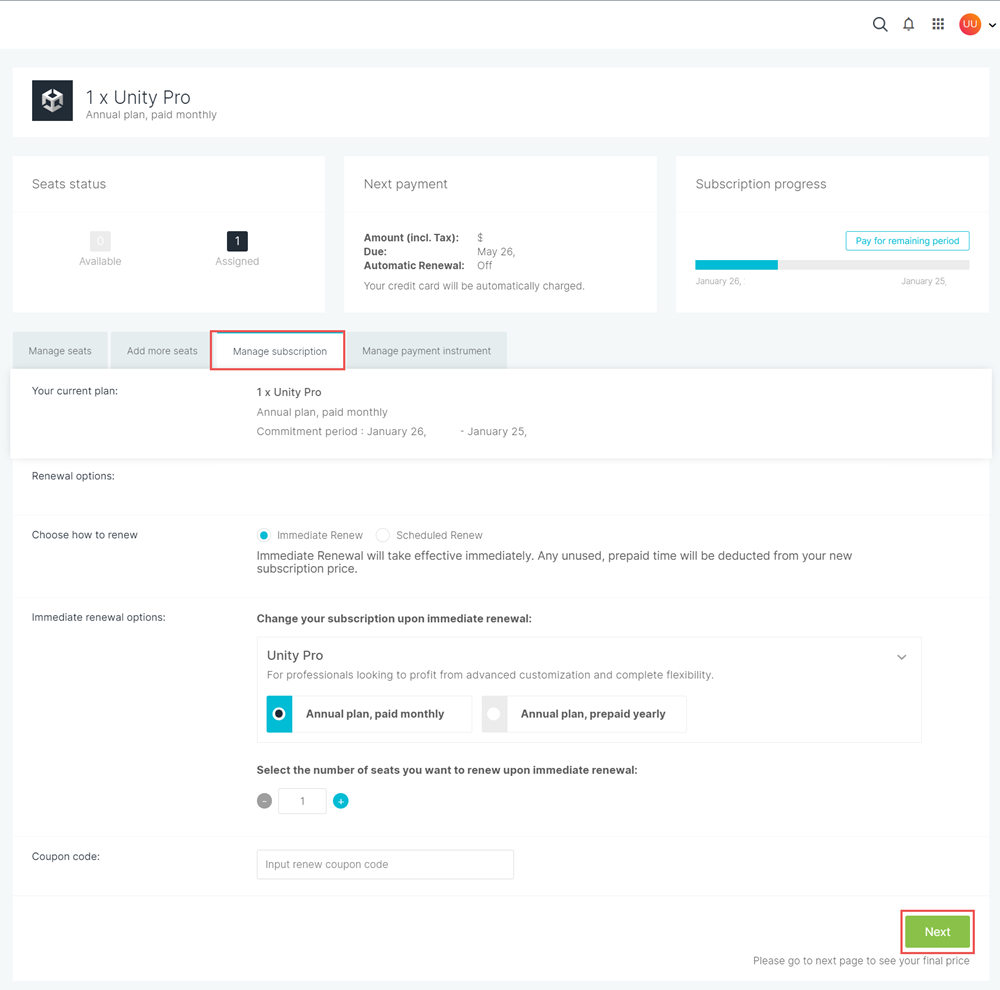The height and width of the screenshot is (990, 1000).
Task: Click 'Your credit card will be automatically charged.' text
Action: [x=474, y=286]
